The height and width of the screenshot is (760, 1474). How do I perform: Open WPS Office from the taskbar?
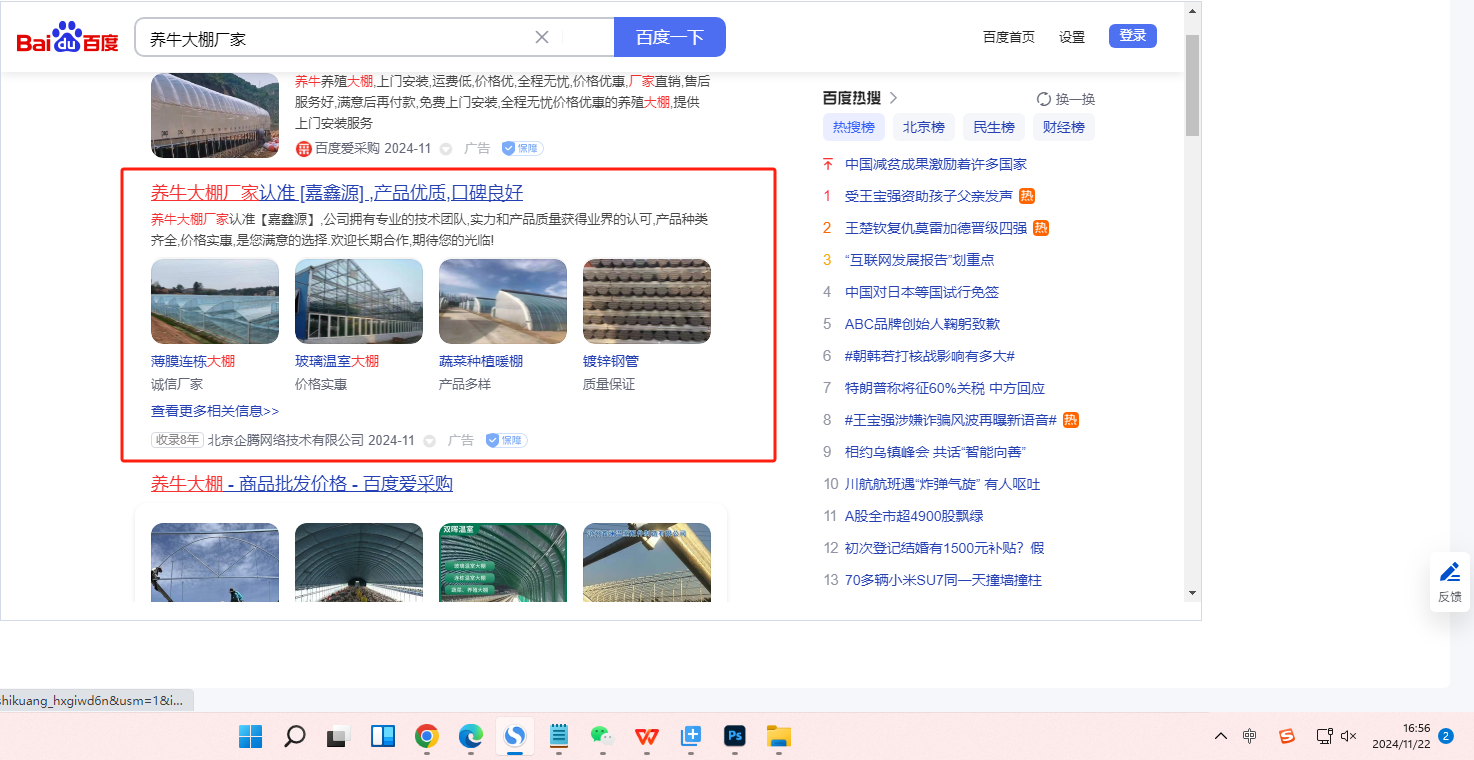[647, 737]
